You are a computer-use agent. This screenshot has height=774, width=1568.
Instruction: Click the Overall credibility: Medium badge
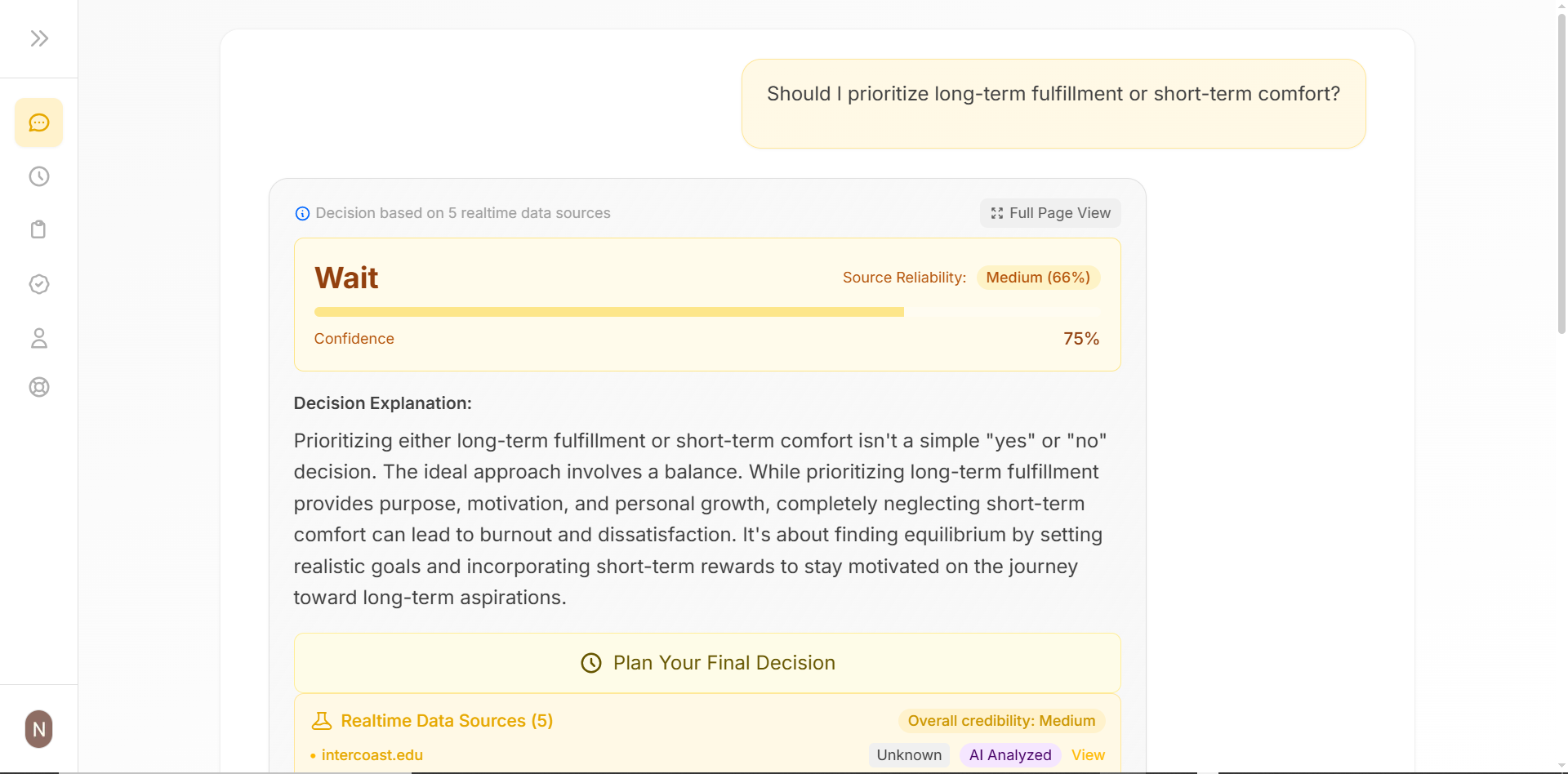coord(1001,721)
